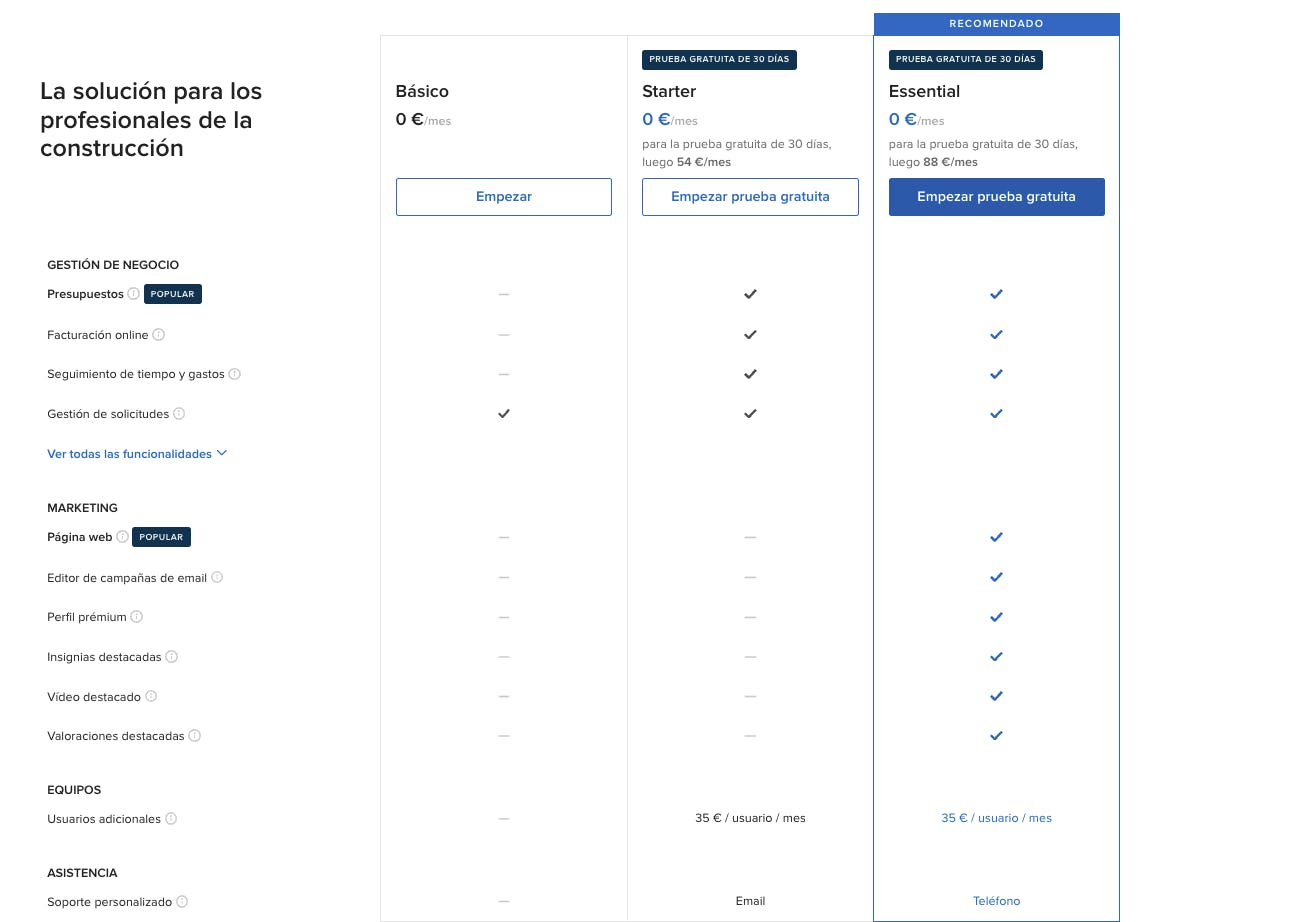Click Empezar button for Básico plan
Viewport: 1296px width, 922px height.
[504, 197]
